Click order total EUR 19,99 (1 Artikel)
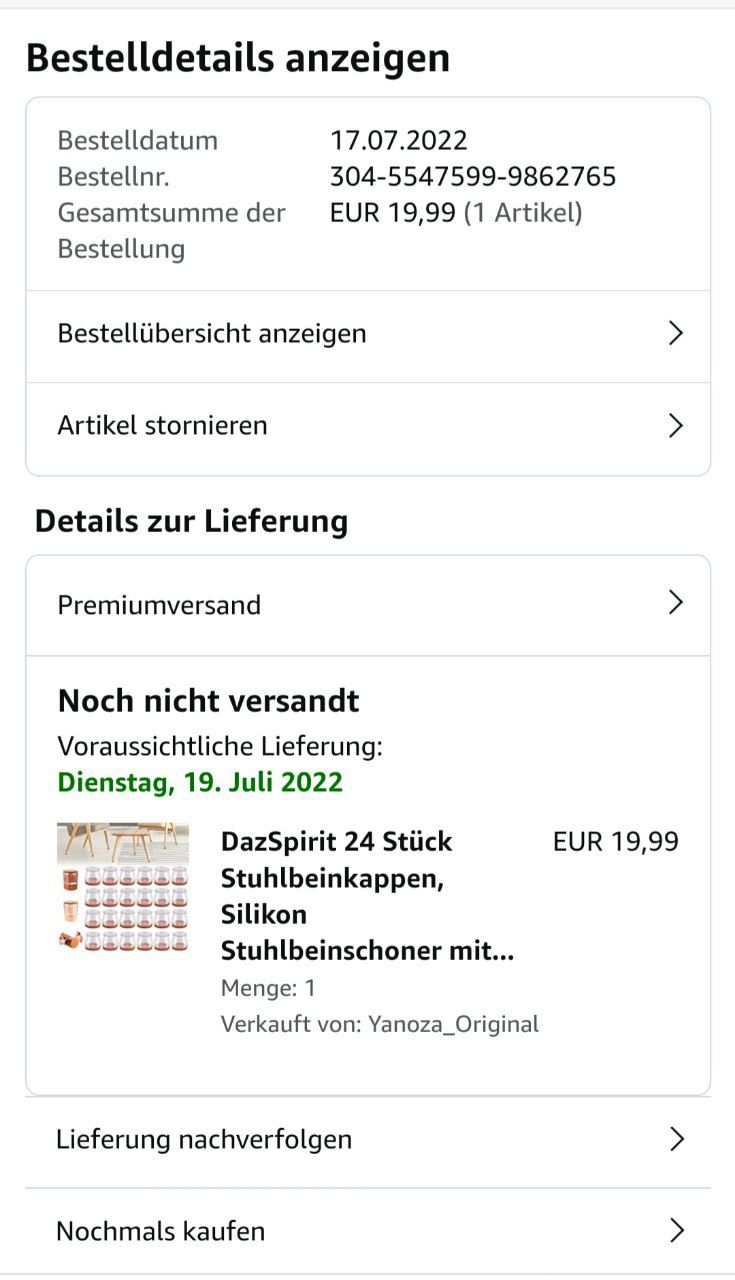This screenshot has height=1280, width=735. [x=456, y=213]
